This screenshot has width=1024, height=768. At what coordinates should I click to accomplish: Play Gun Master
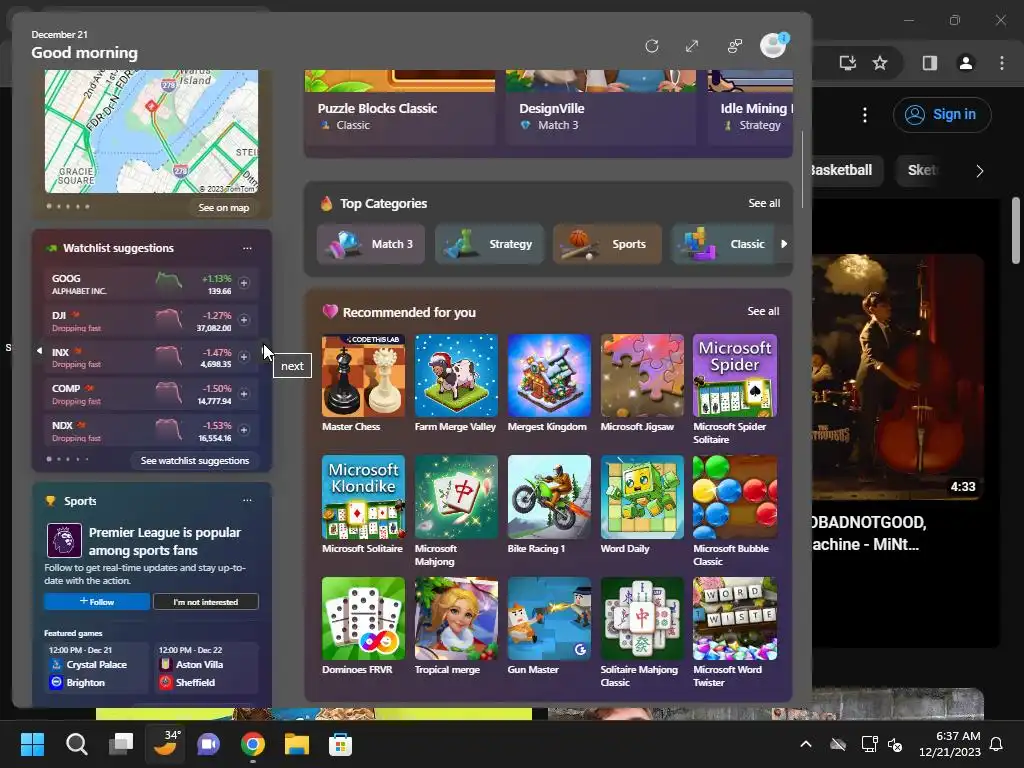(x=549, y=626)
